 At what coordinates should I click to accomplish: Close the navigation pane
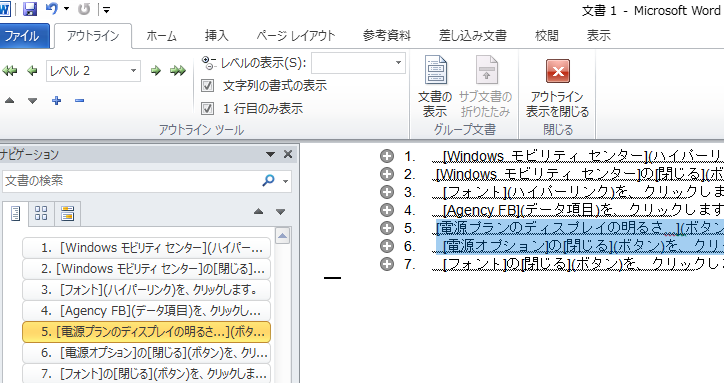288,154
